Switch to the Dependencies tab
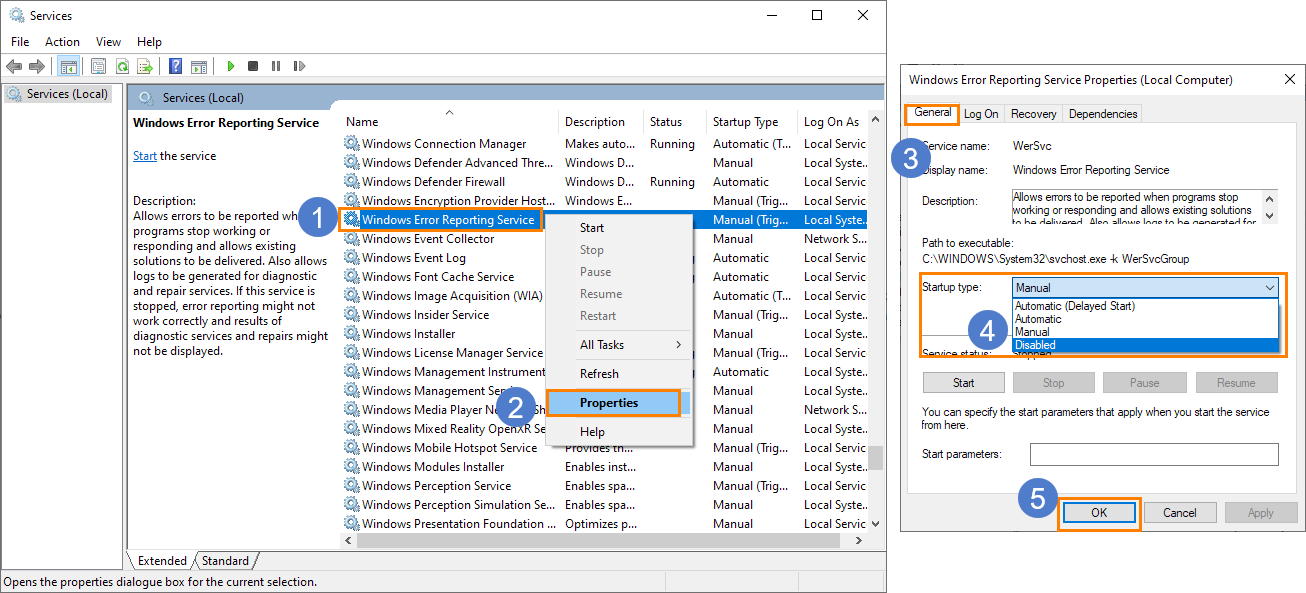Viewport: 1306px width, 593px height. pyautogui.click(x=1103, y=114)
